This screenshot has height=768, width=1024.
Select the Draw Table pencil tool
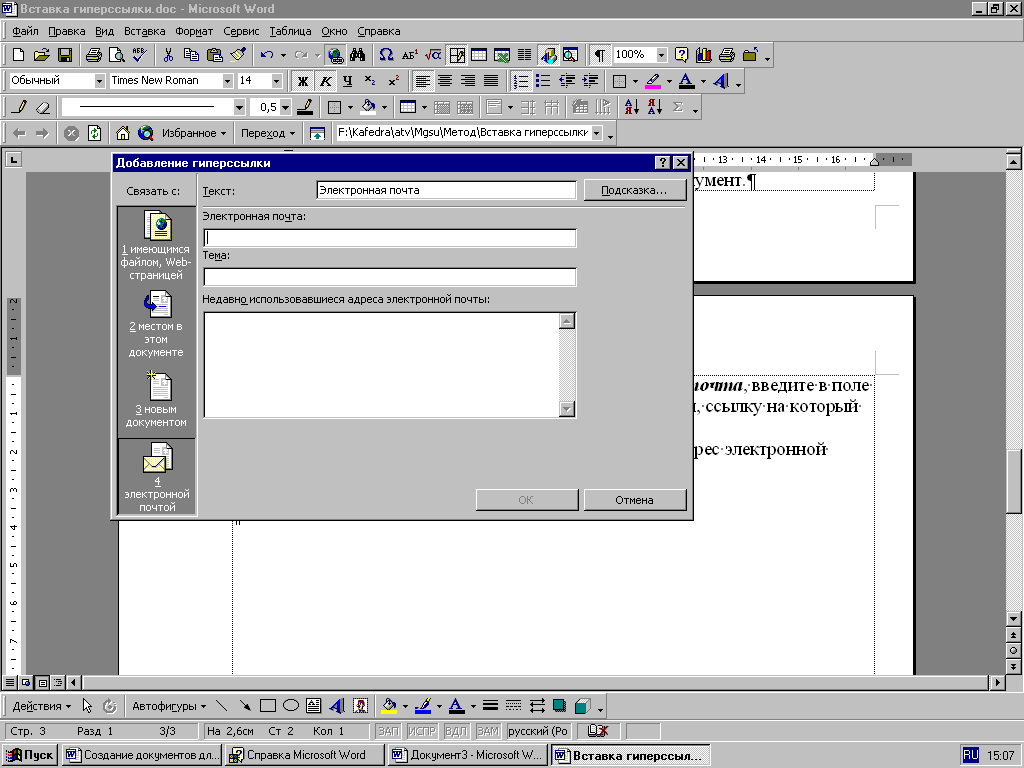[20, 106]
